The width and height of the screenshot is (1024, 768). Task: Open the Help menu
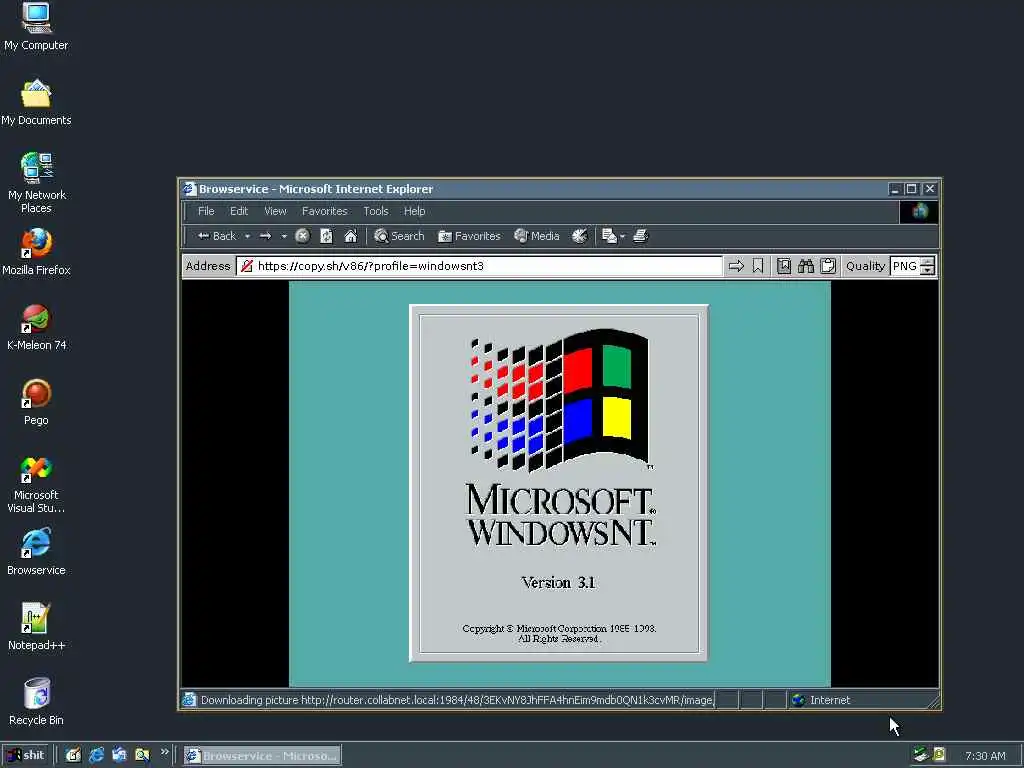pos(415,211)
